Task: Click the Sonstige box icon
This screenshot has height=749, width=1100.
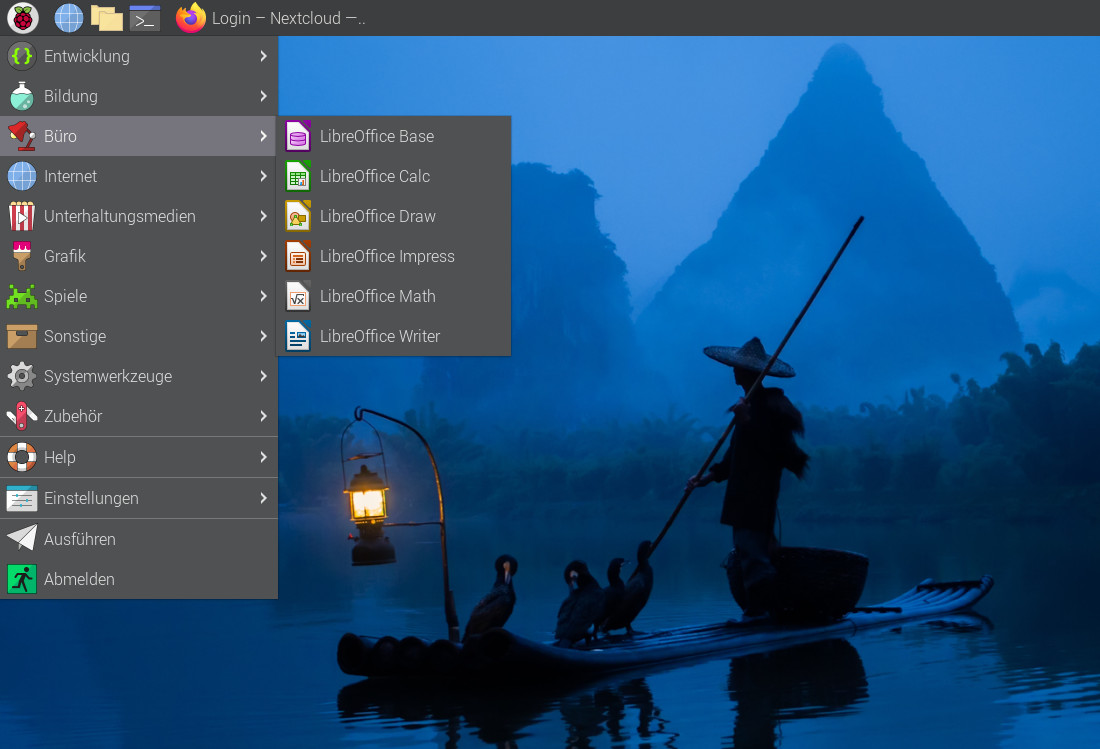Action: pyautogui.click(x=22, y=336)
